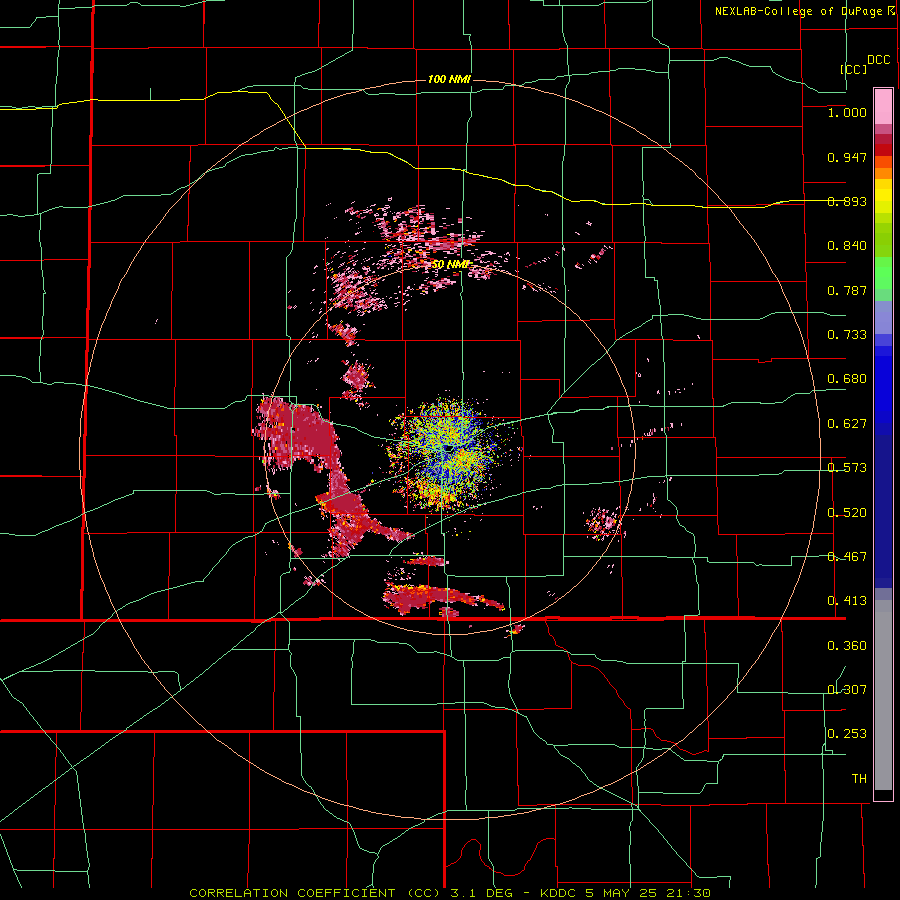Image resolution: width=900 pixels, height=900 pixels.
Task: Click the [CC] product label
Action: [x=854, y=69]
